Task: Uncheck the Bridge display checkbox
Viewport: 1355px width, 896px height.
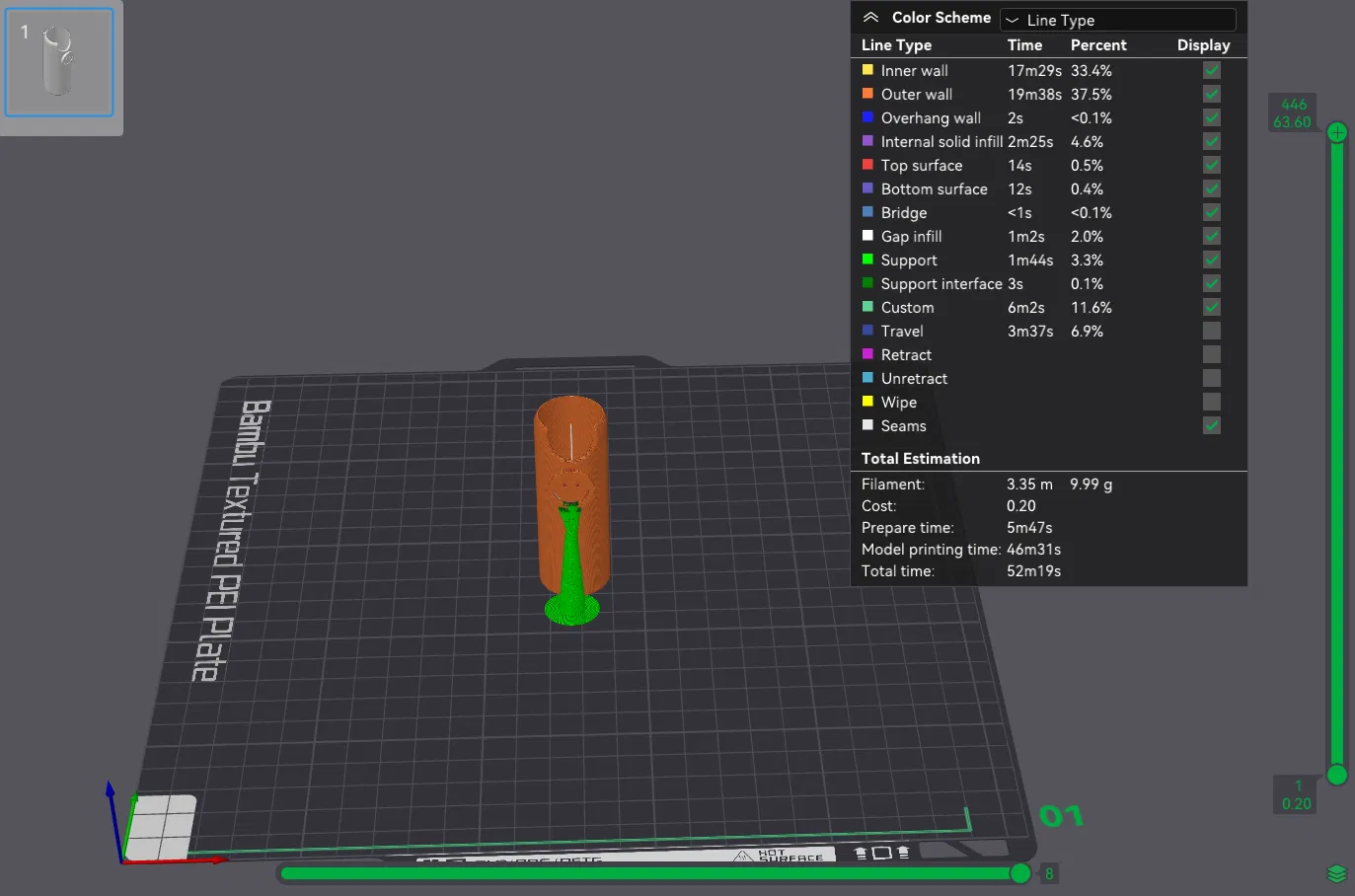Action: click(1212, 212)
